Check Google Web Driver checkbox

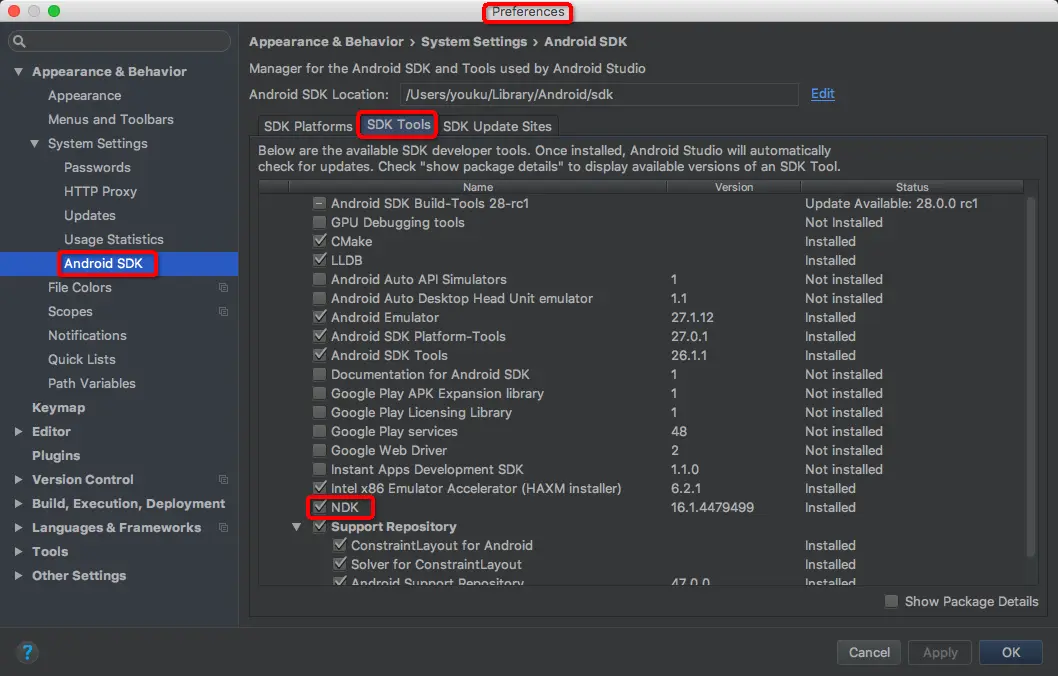pos(319,450)
